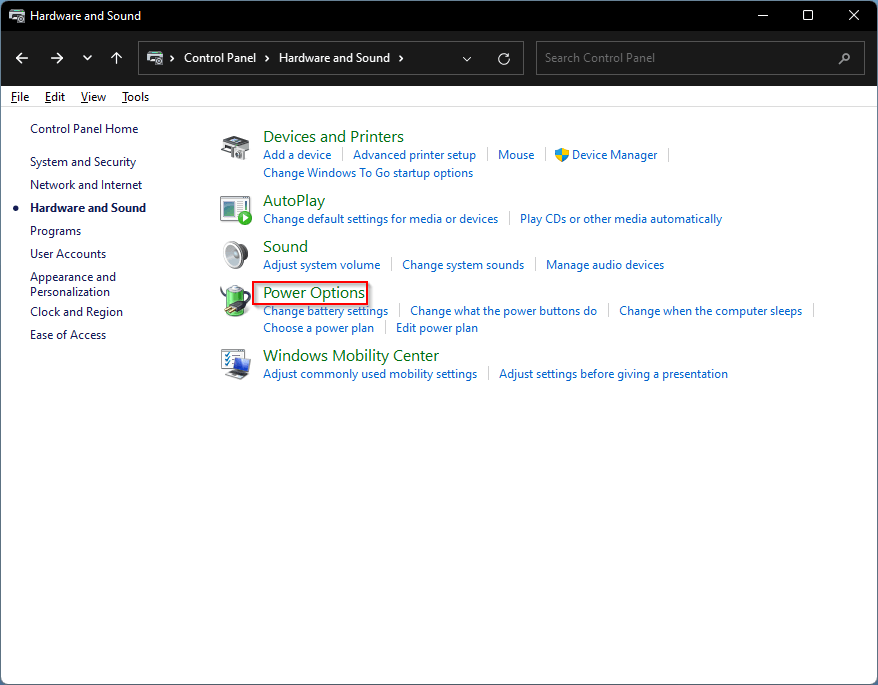Screen dimensions: 878x685
Task: Open the Tools menu
Action: coord(135,97)
